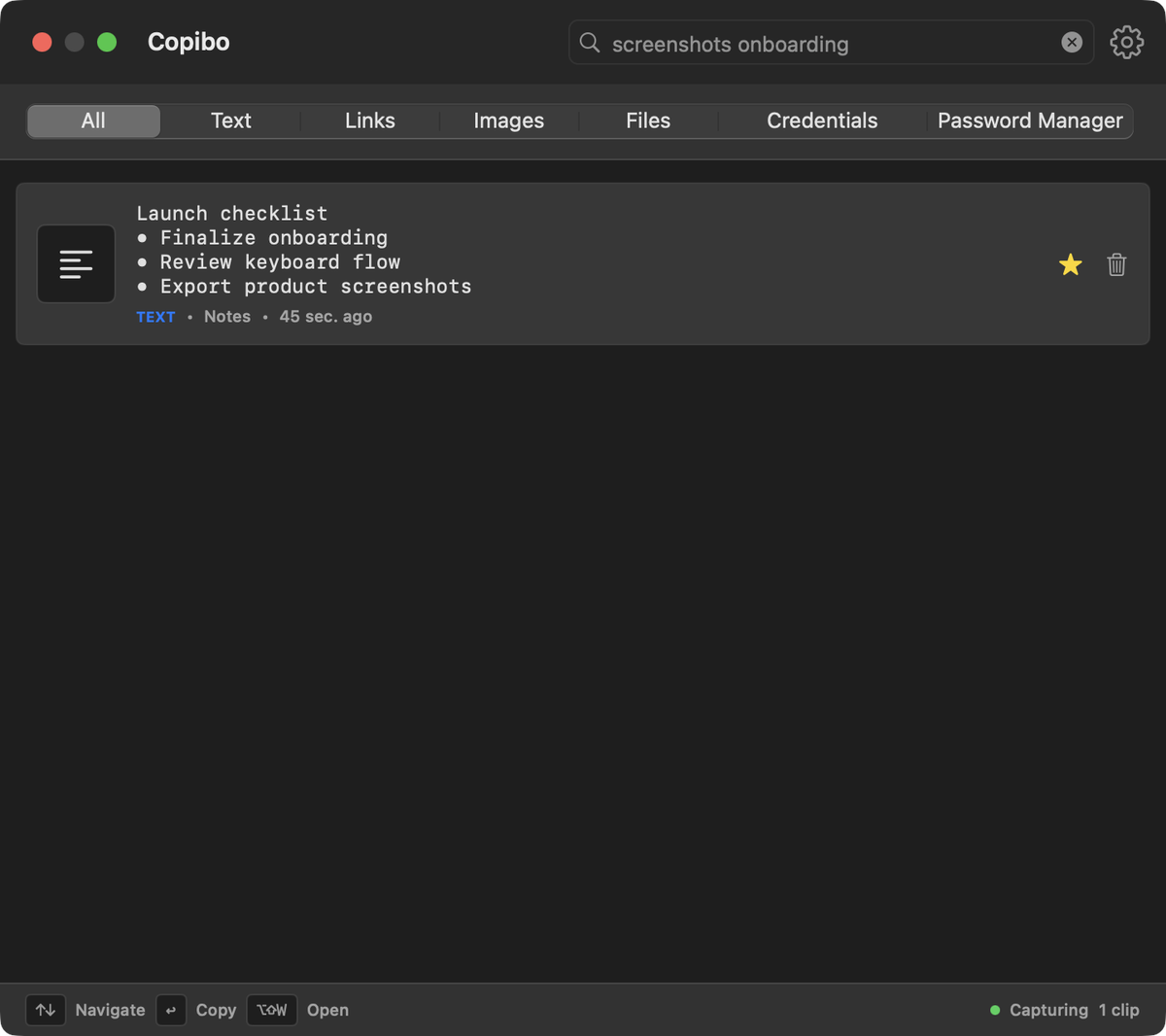Click the Copibo app title

click(189, 42)
